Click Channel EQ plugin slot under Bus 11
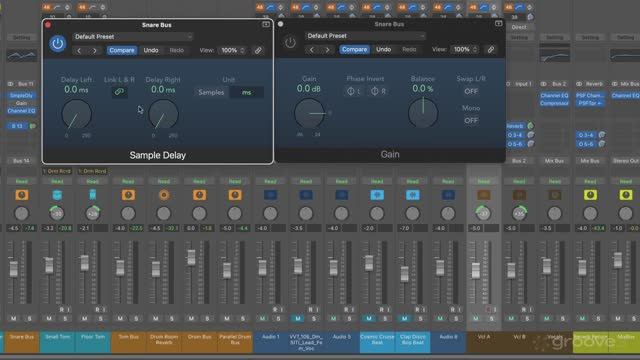 pos(21,111)
